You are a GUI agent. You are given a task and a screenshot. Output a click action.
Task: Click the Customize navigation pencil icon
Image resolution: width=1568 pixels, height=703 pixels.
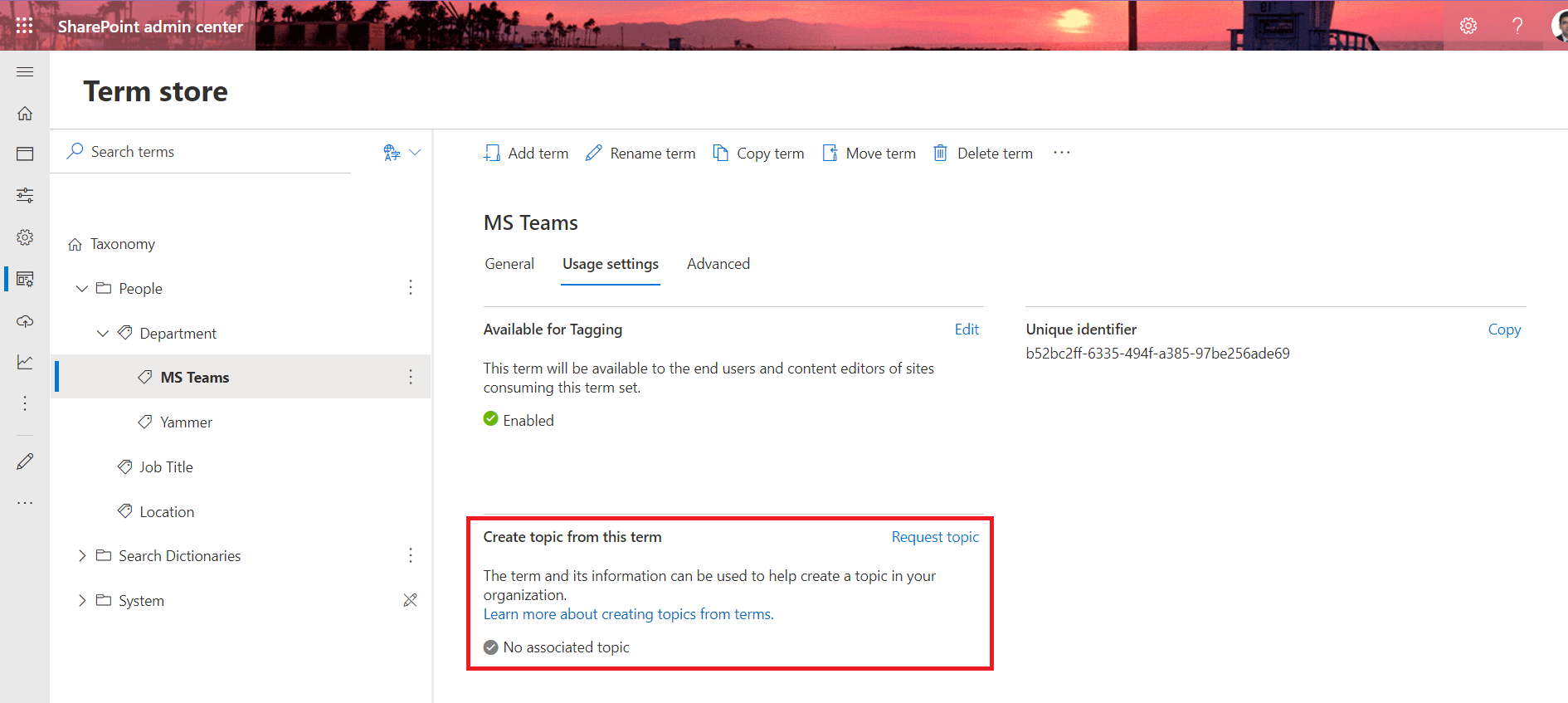click(x=25, y=461)
